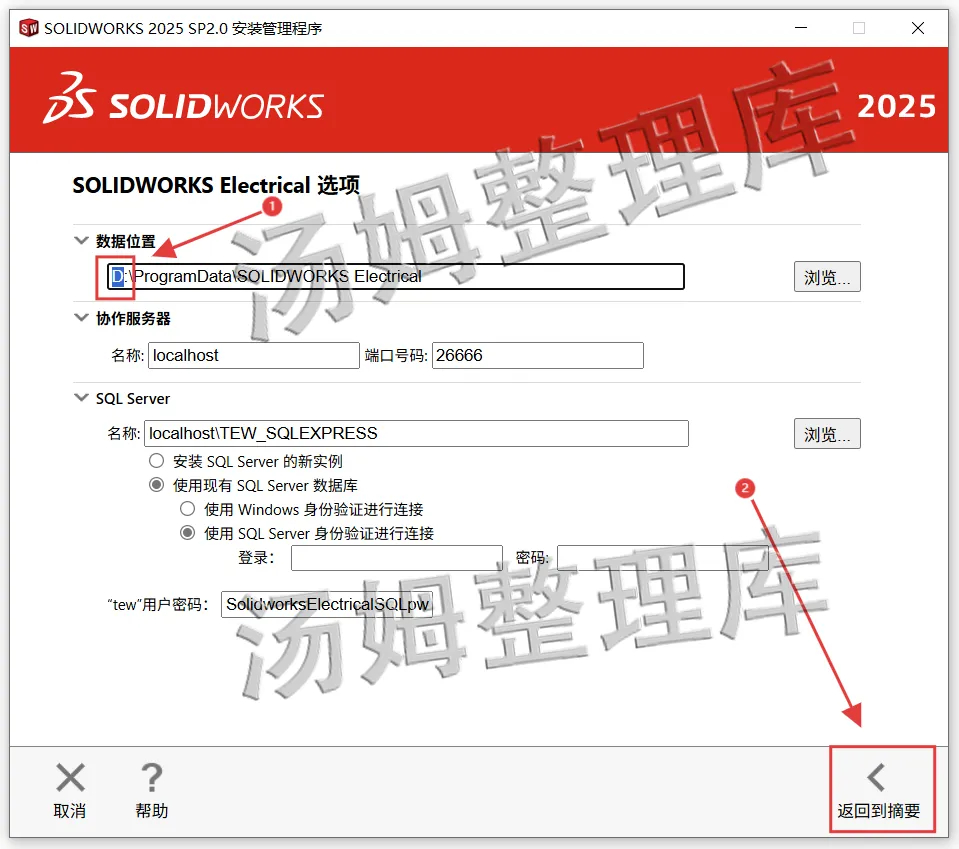959x849 pixels.
Task: Click the 登录 login field
Action: click(x=396, y=558)
